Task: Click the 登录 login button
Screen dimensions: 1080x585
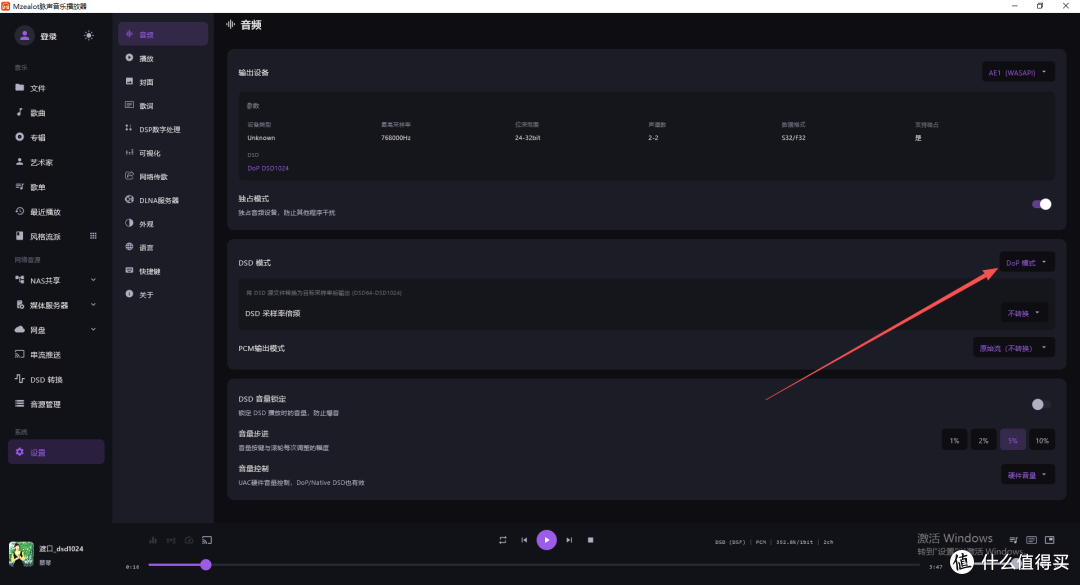Action: (48, 37)
